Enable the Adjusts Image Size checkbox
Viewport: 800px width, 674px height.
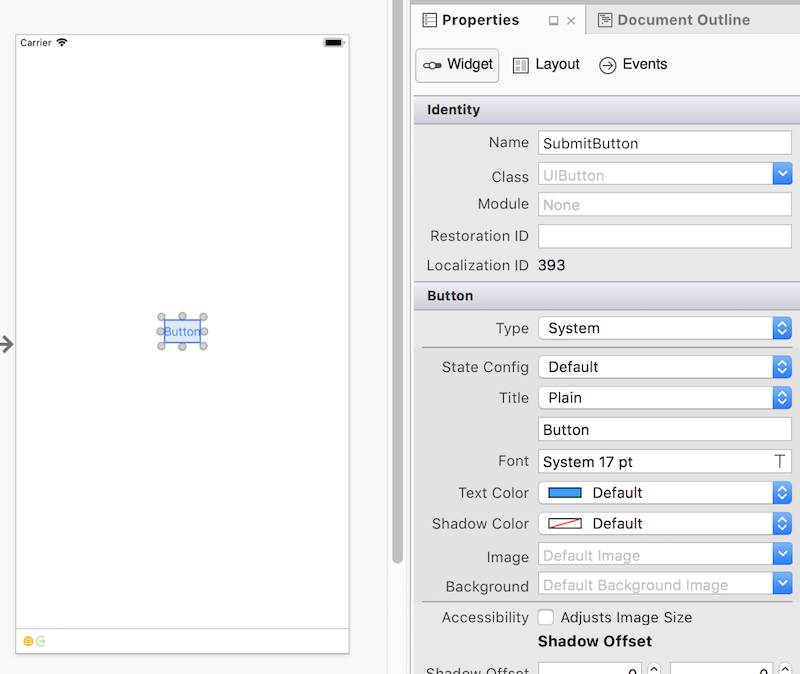click(x=546, y=617)
